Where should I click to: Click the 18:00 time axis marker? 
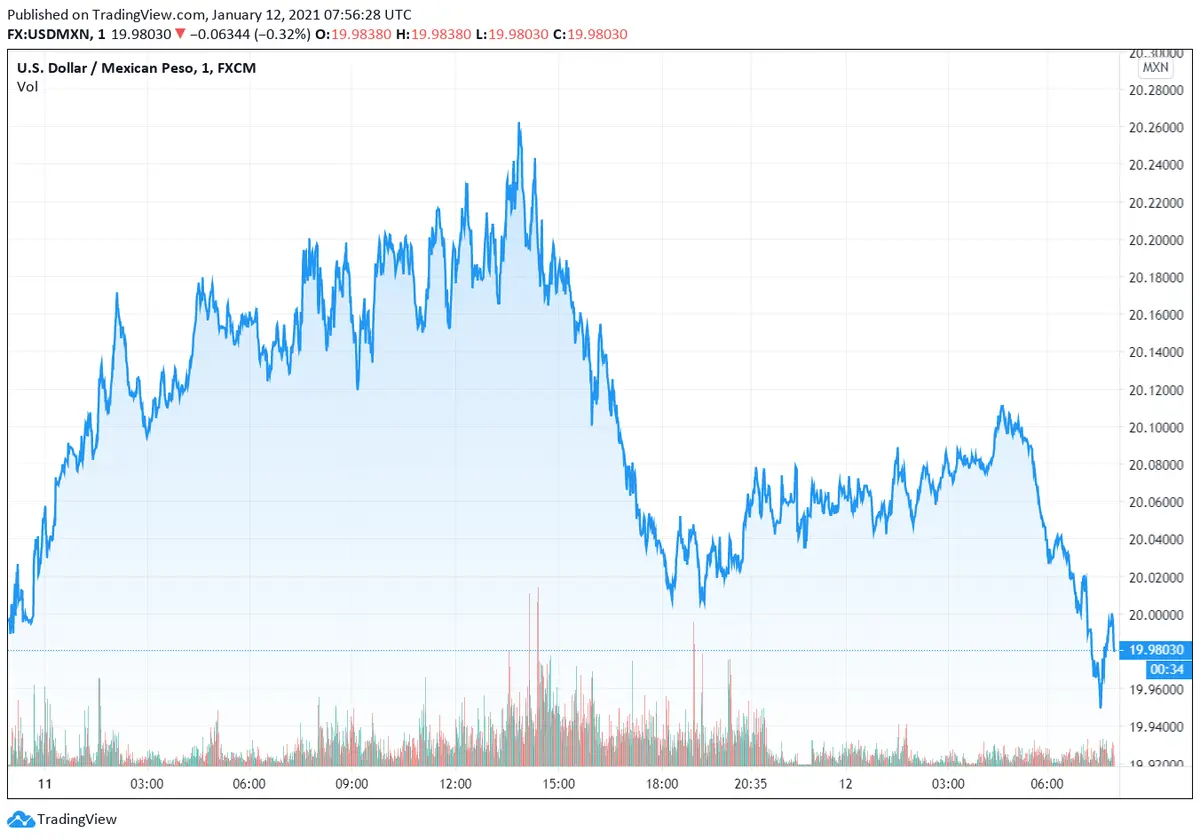point(662,784)
